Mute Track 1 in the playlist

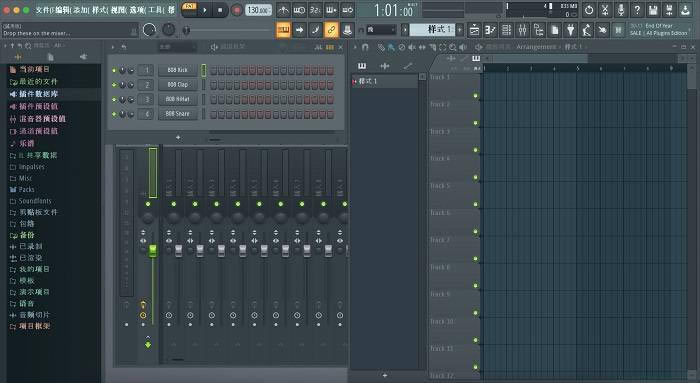(475, 96)
